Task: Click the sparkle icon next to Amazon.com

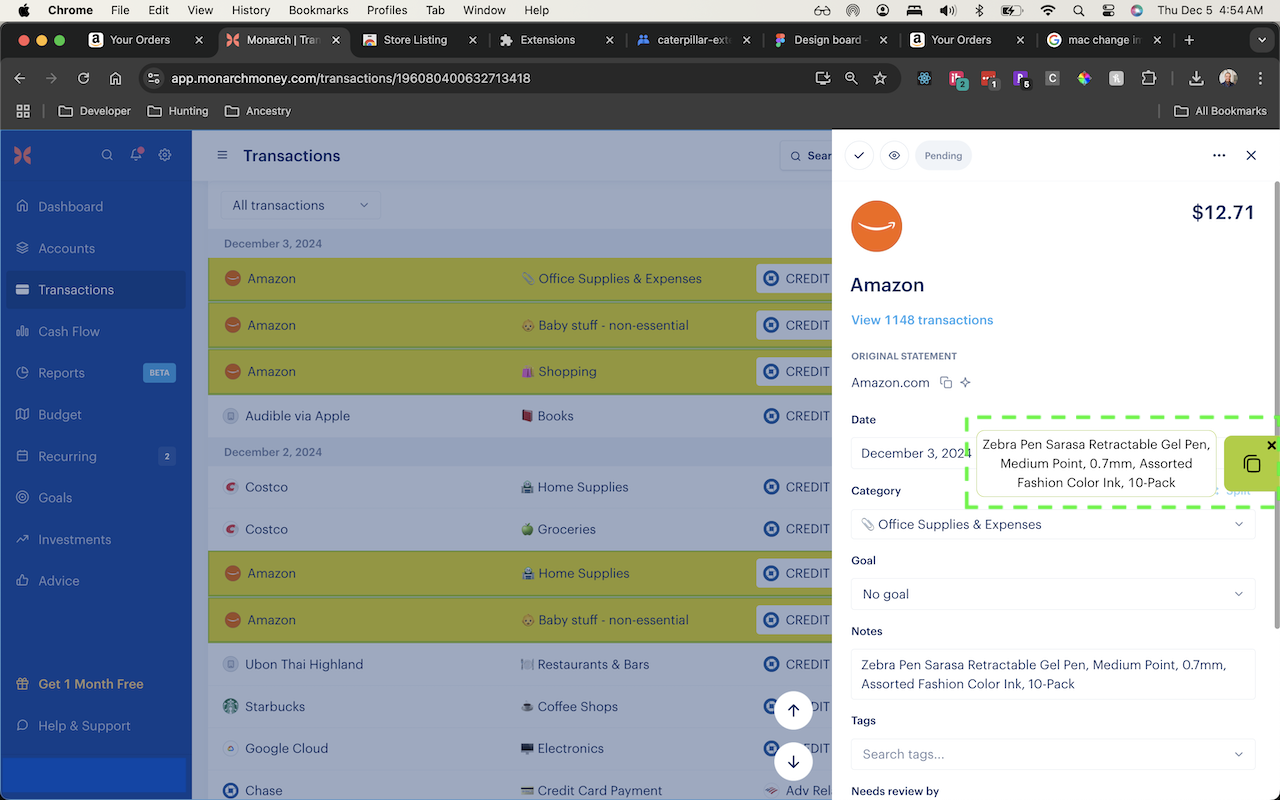Action: click(965, 382)
